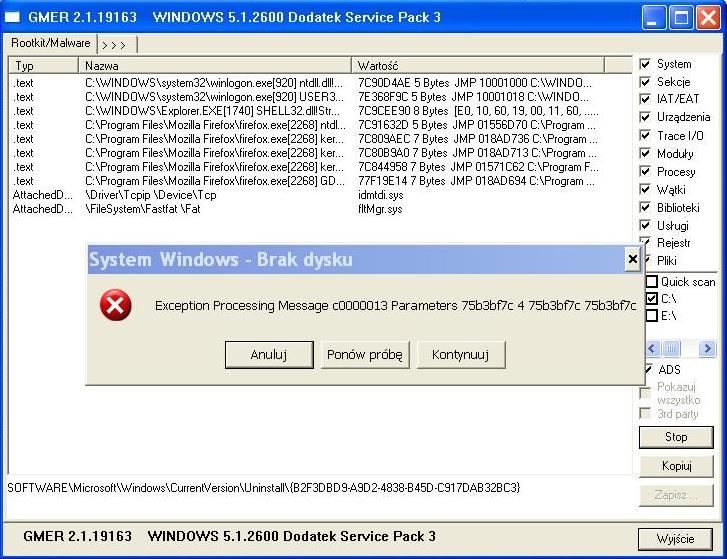Click the value 7C90D4AE 5 Bytes JMP 10001000
727x559 pixels.
coord(475,83)
